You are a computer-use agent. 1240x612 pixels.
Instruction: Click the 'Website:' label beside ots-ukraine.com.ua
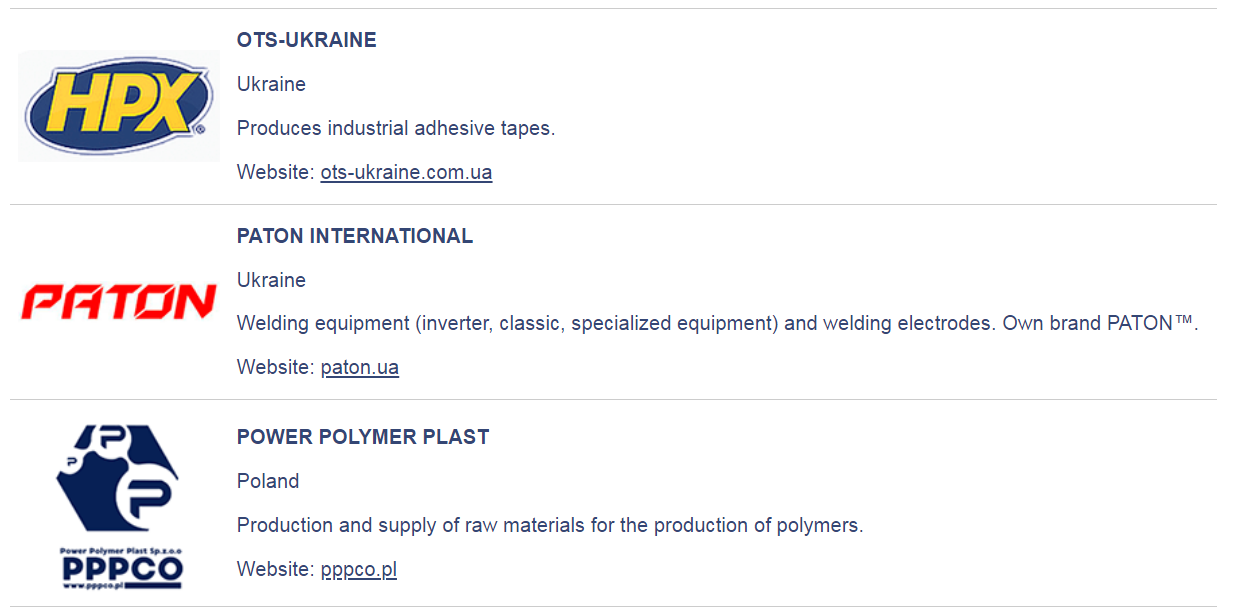tap(275, 172)
